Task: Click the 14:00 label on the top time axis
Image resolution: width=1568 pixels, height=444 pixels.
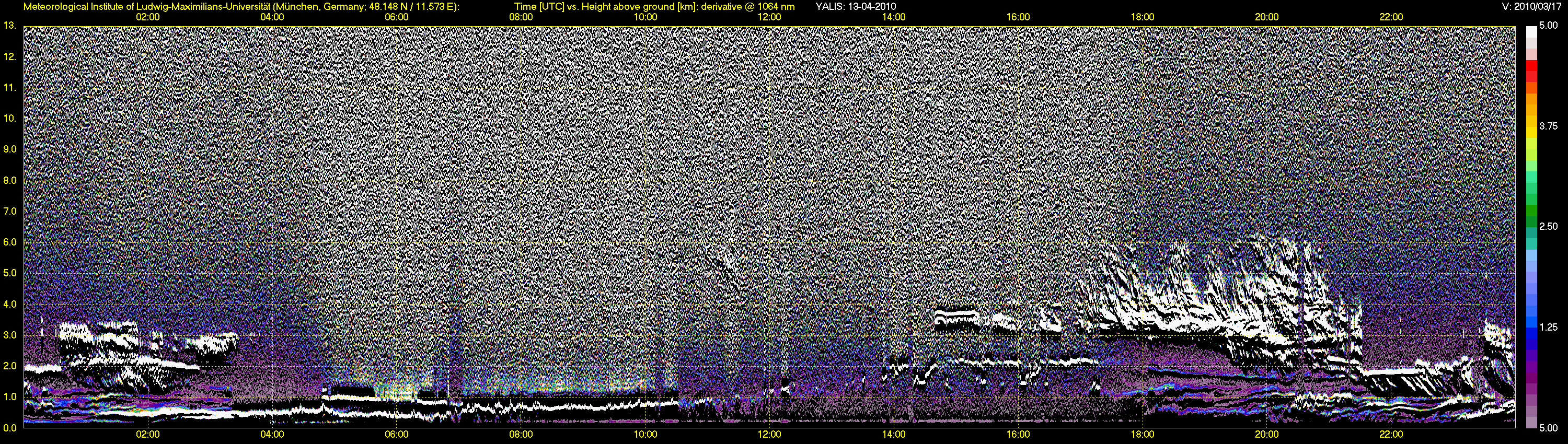Action: click(894, 17)
